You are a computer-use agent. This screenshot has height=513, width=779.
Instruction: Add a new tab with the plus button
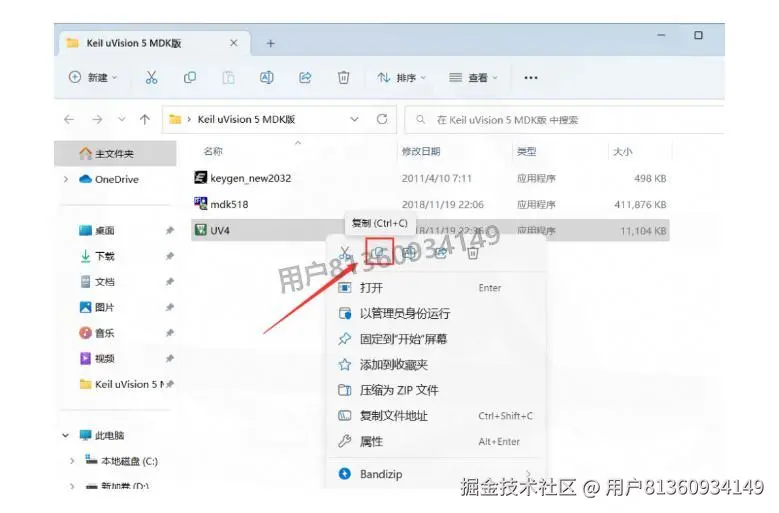pyautogui.click(x=270, y=44)
